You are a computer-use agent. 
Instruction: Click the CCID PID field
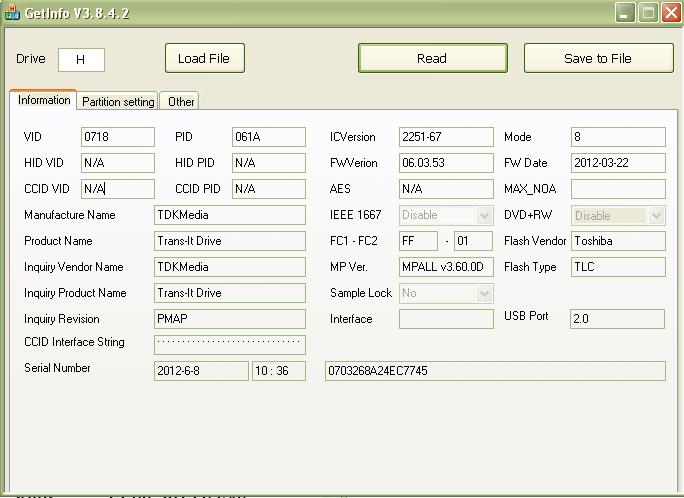[x=269, y=189]
